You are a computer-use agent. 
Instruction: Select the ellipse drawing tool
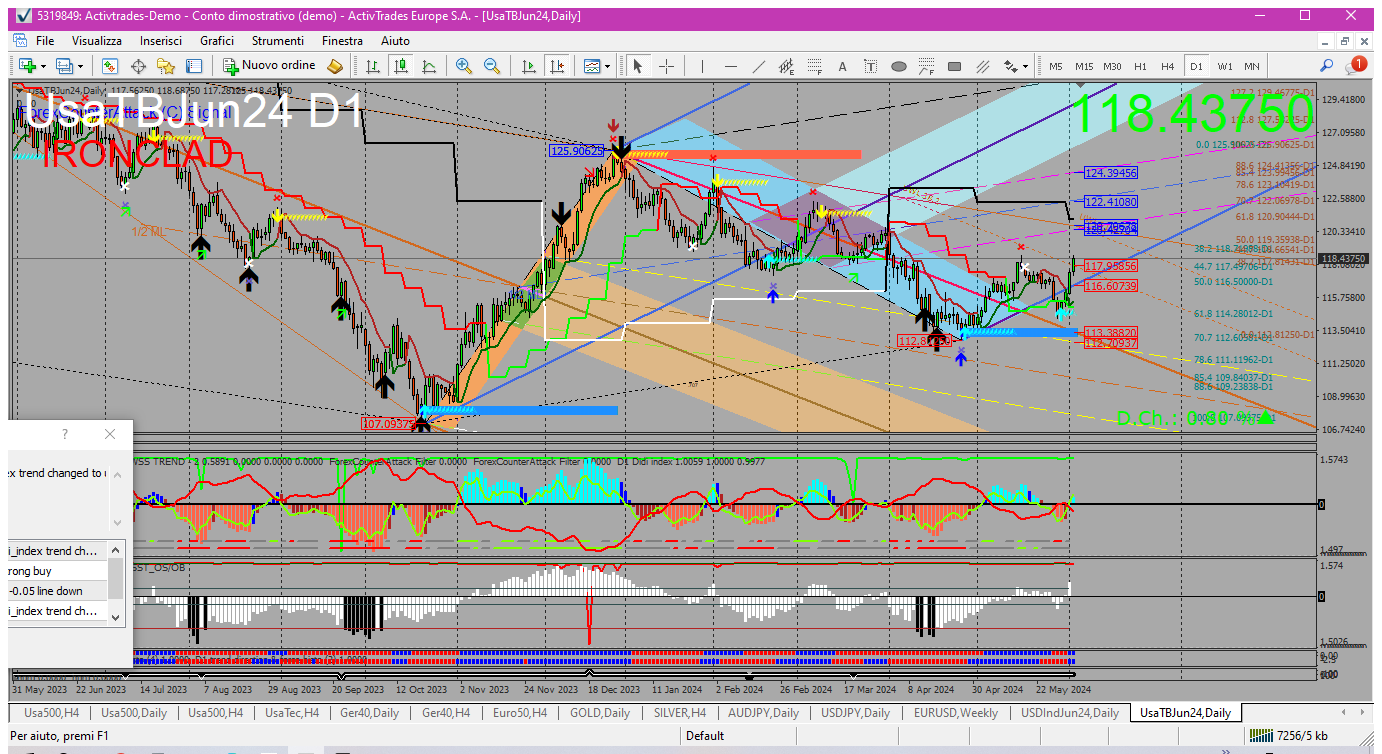[899, 66]
